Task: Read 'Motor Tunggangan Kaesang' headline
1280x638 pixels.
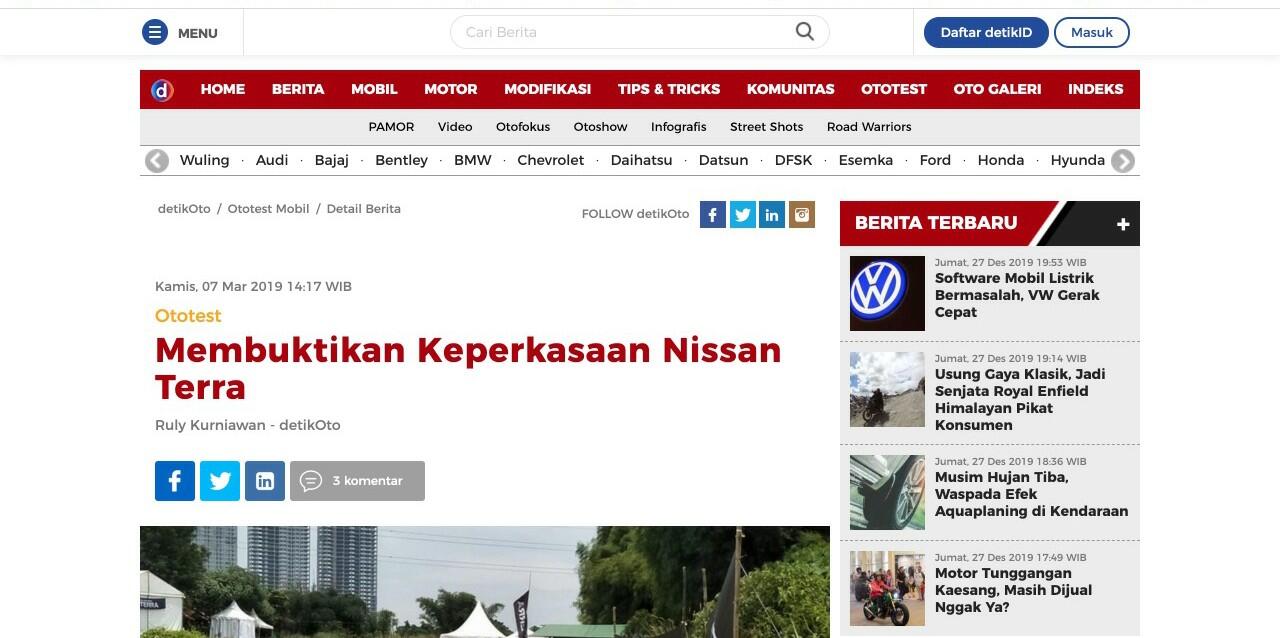Action: tap(1013, 590)
